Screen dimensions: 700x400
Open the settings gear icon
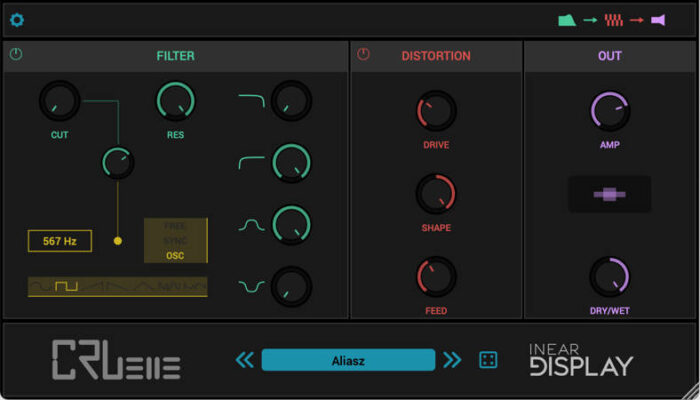pos(17,20)
